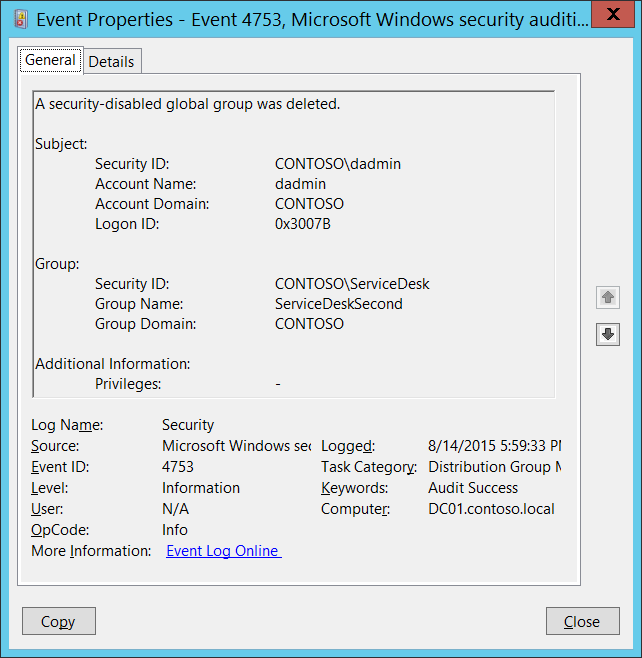Click the Keywords value Audit Success
Screen dimensions: 642x658
[473, 488]
